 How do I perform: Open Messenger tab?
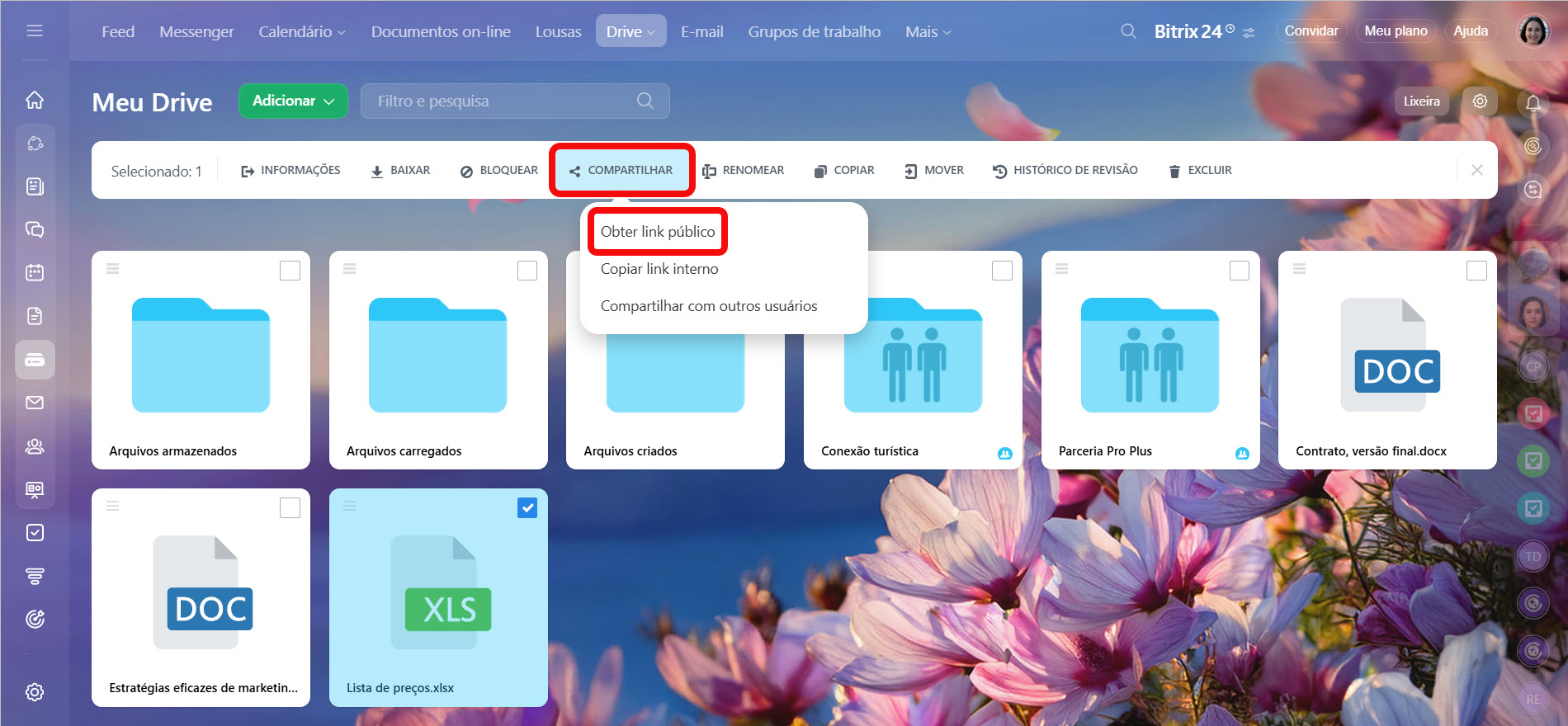click(196, 31)
